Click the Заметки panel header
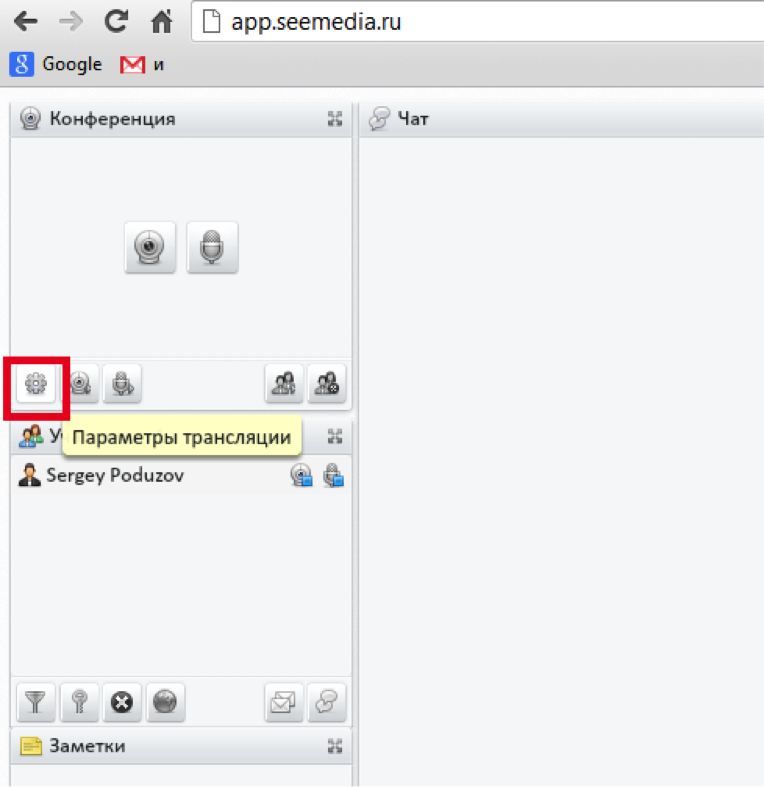The image size is (764, 787). coord(181,746)
